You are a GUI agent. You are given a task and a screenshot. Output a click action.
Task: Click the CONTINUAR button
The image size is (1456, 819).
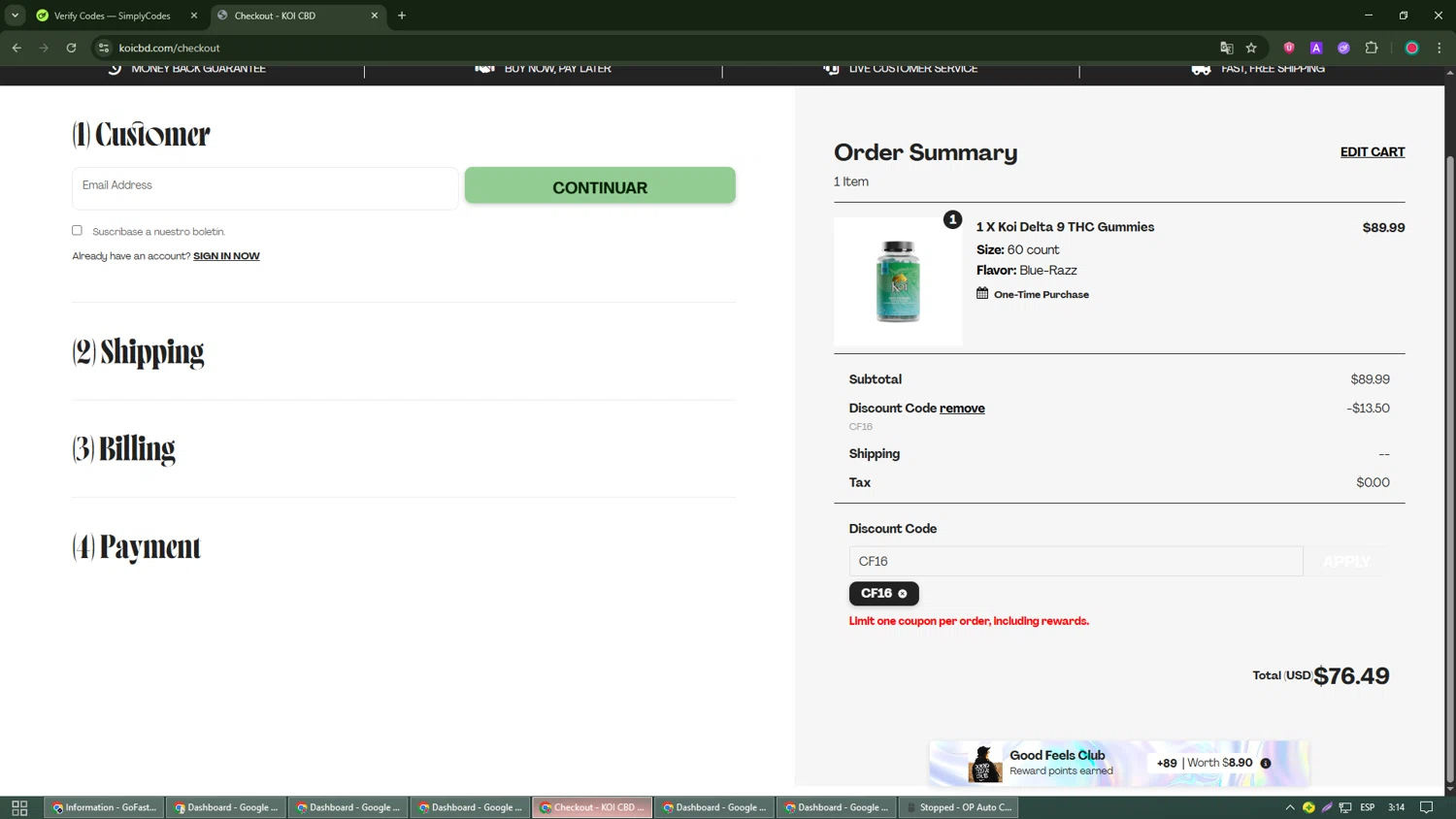click(x=600, y=185)
